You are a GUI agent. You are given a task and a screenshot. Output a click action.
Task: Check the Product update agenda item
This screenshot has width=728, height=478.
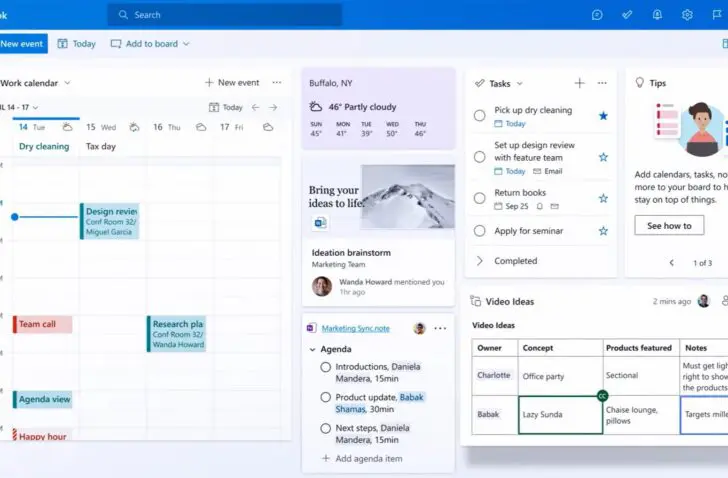click(325, 398)
